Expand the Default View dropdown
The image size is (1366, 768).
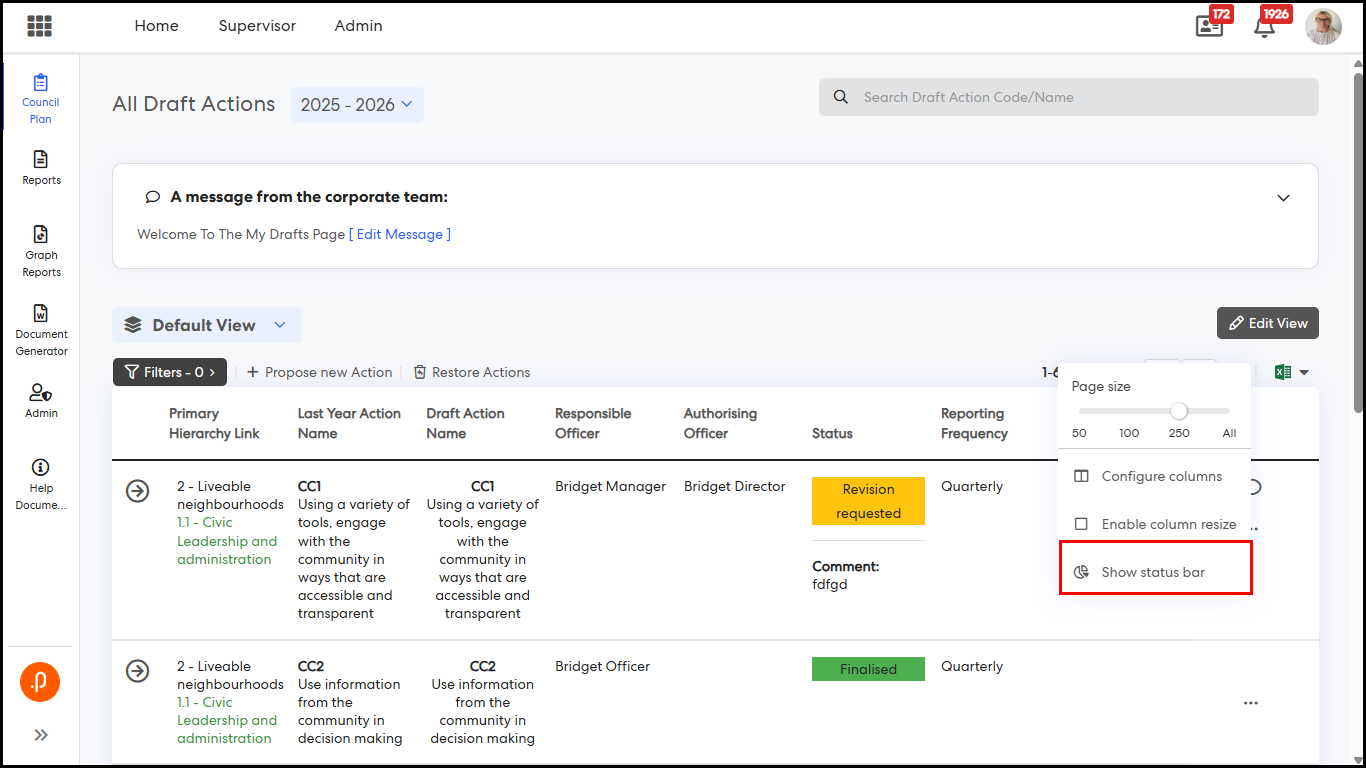[x=280, y=325]
